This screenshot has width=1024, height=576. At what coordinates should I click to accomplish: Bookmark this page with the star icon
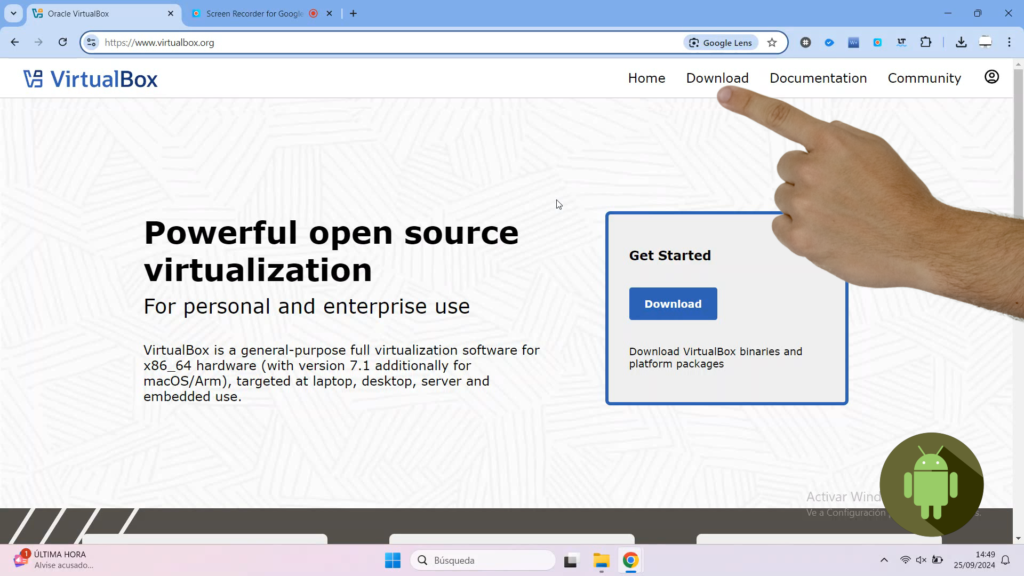[x=772, y=43]
